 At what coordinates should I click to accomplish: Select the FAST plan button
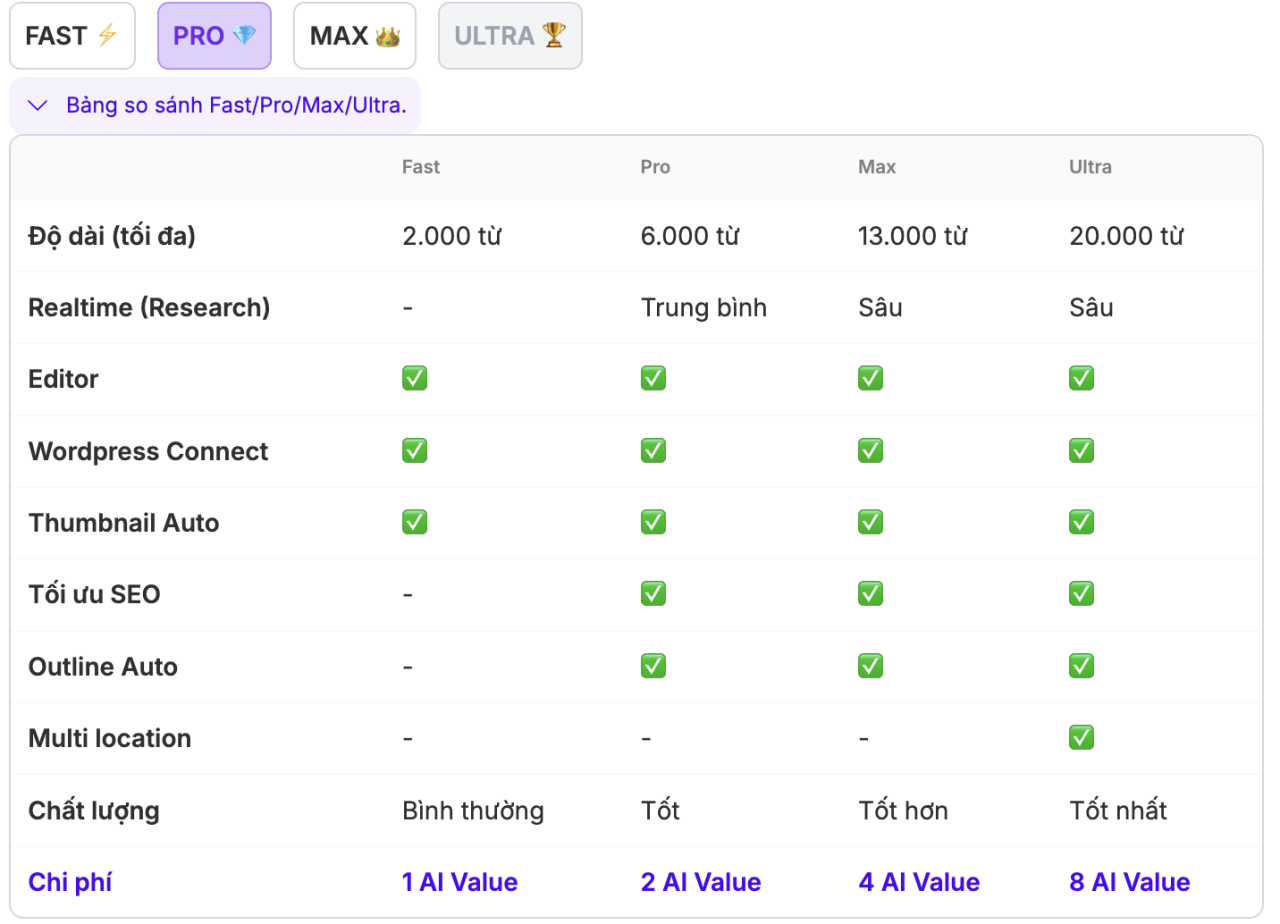[72, 36]
